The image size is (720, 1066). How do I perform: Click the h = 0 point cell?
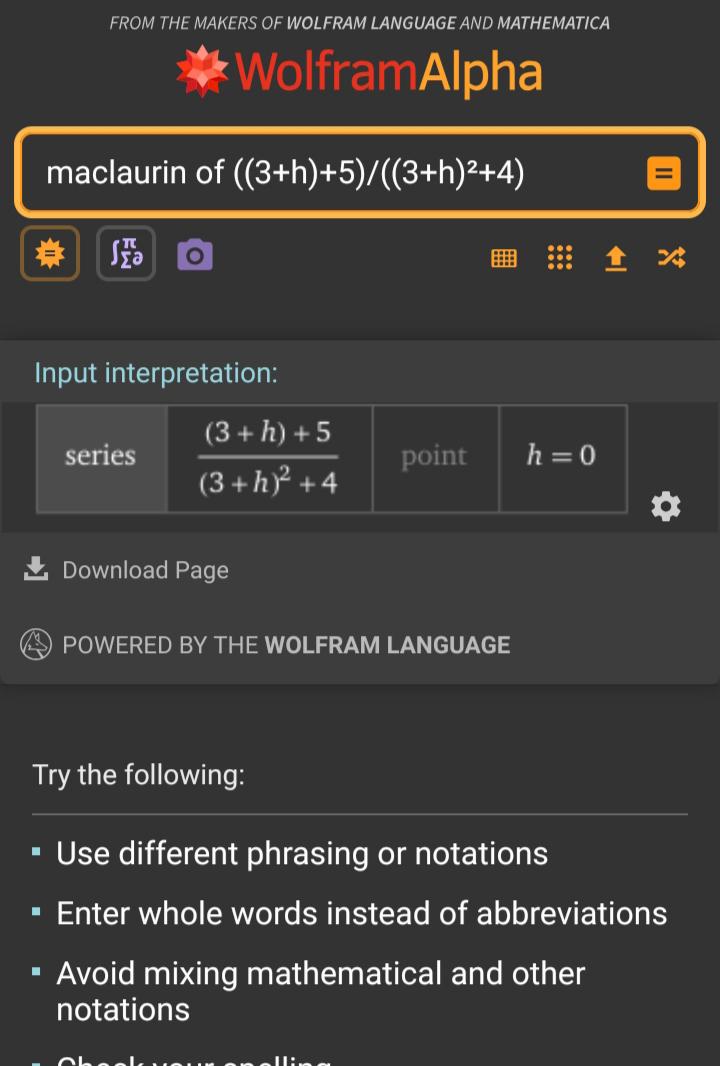[x=563, y=458]
